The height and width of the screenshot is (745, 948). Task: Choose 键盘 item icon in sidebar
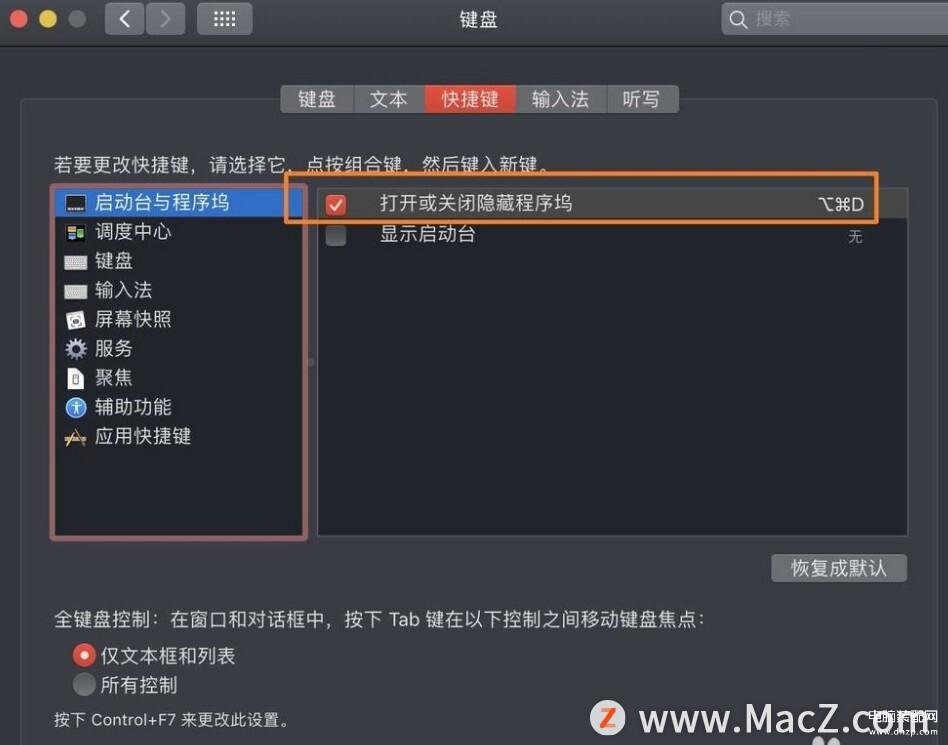pyautogui.click(x=76, y=262)
